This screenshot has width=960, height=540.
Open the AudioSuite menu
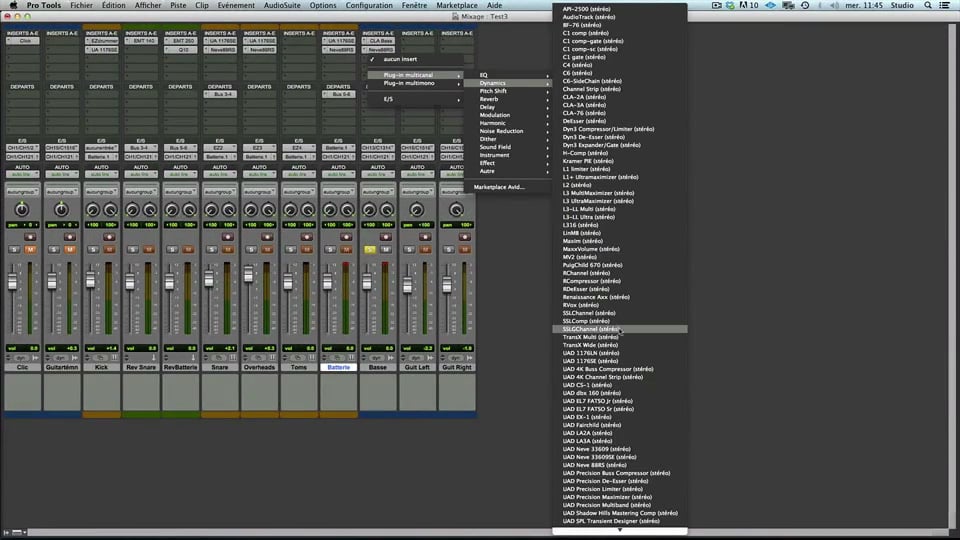(x=282, y=5)
